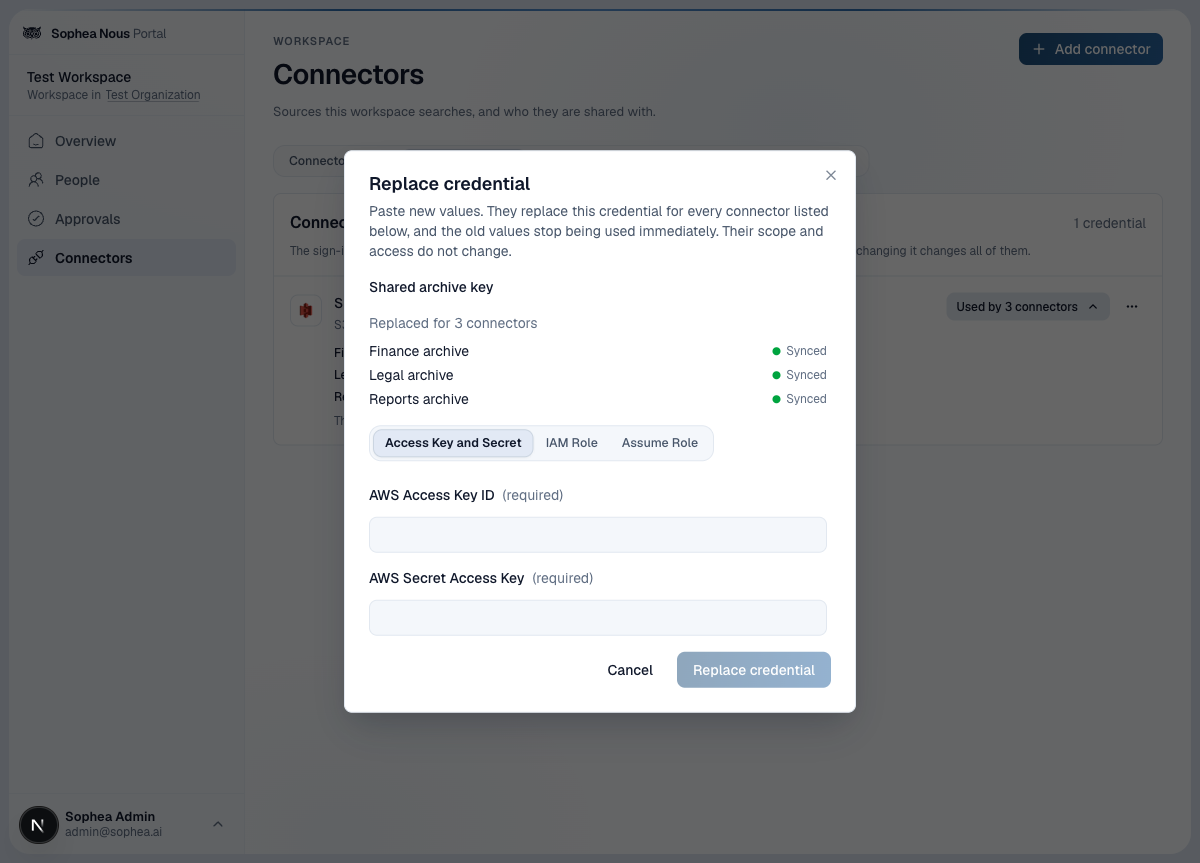Click the Connectors sidebar icon
This screenshot has height=863, width=1200.
click(x=36, y=258)
